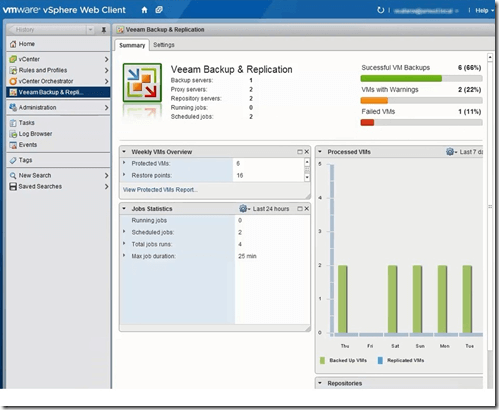The image size is (499, 410).
Task: Click the Home icon in navigator
Action: [13, 44]
